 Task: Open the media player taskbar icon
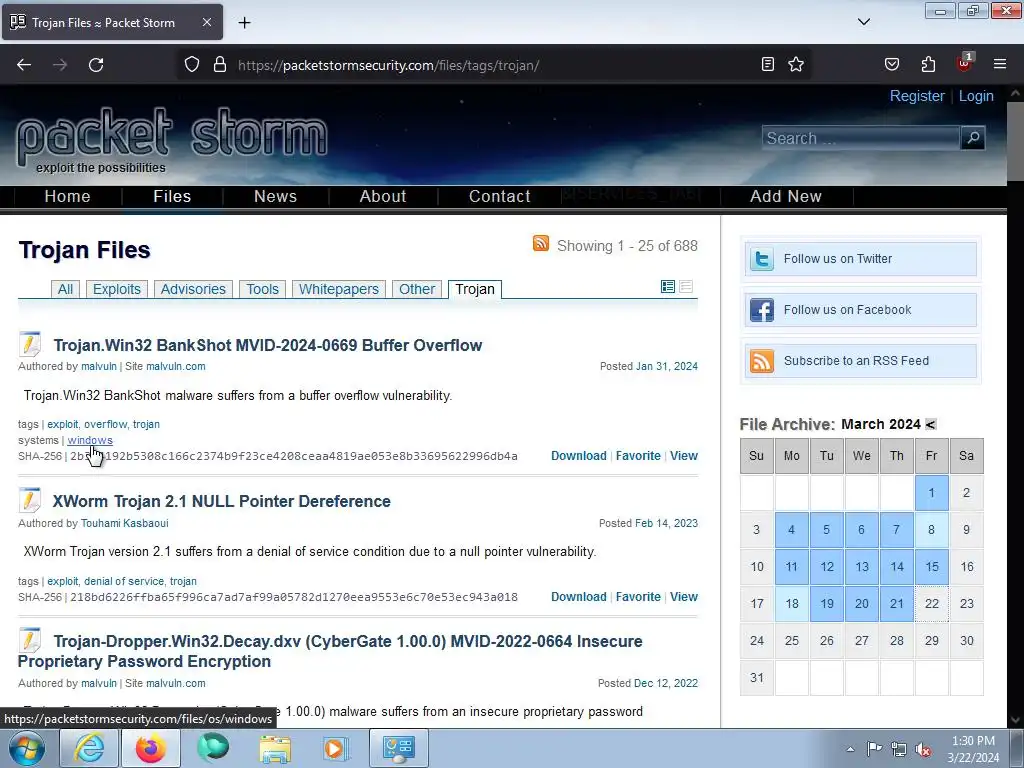(x=336, y=748)
